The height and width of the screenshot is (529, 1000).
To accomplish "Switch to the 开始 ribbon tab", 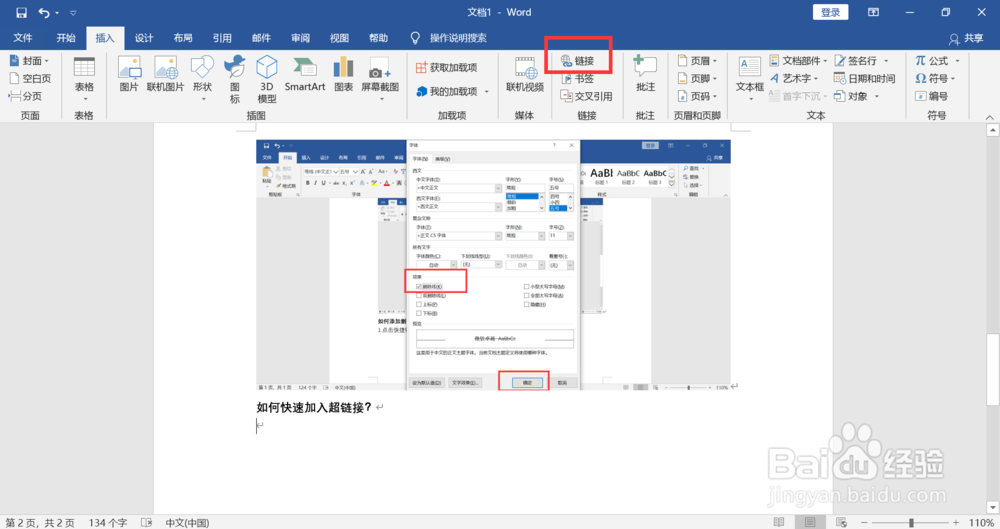I will click(66, 38).
